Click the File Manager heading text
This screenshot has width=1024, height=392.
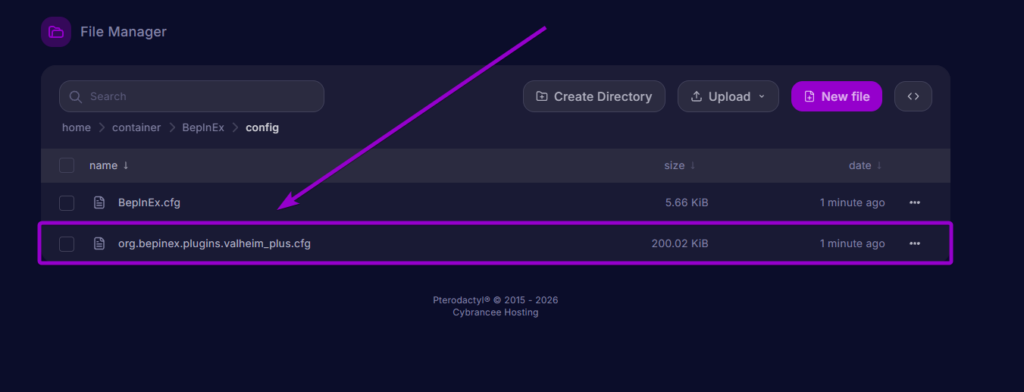(x=123, y=31)
